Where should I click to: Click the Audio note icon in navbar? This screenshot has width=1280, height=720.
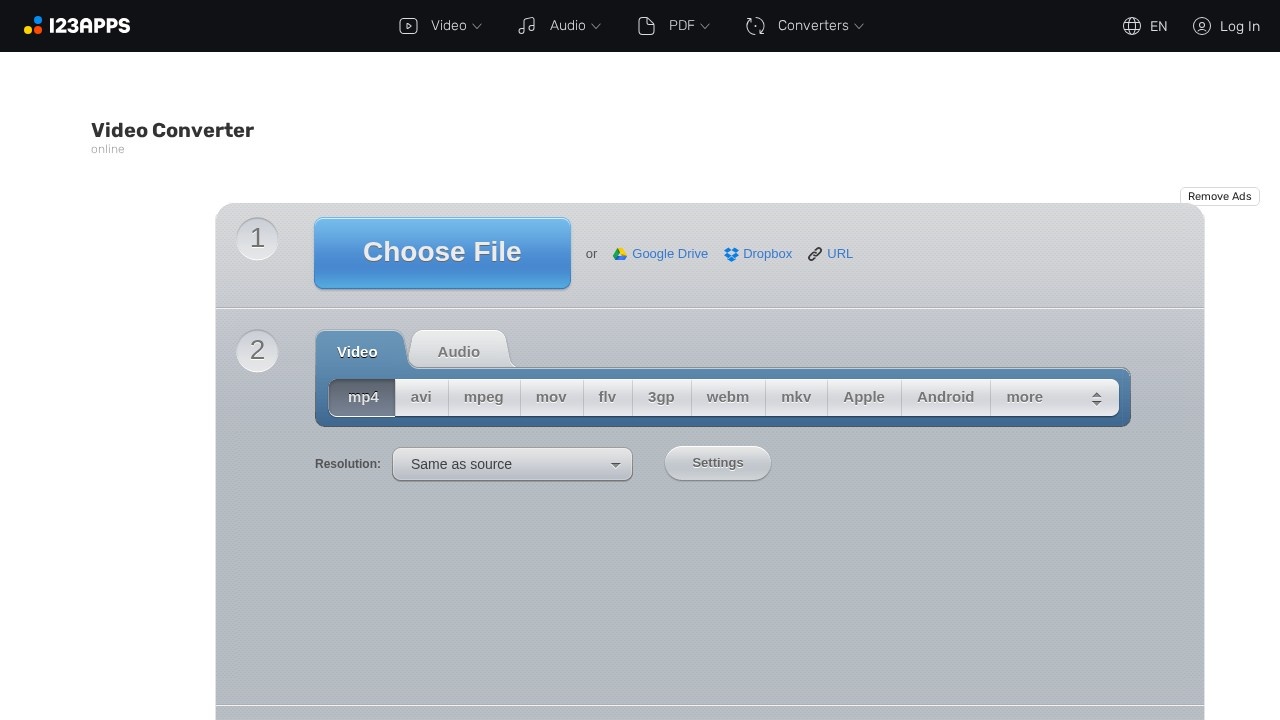[527, 25]
